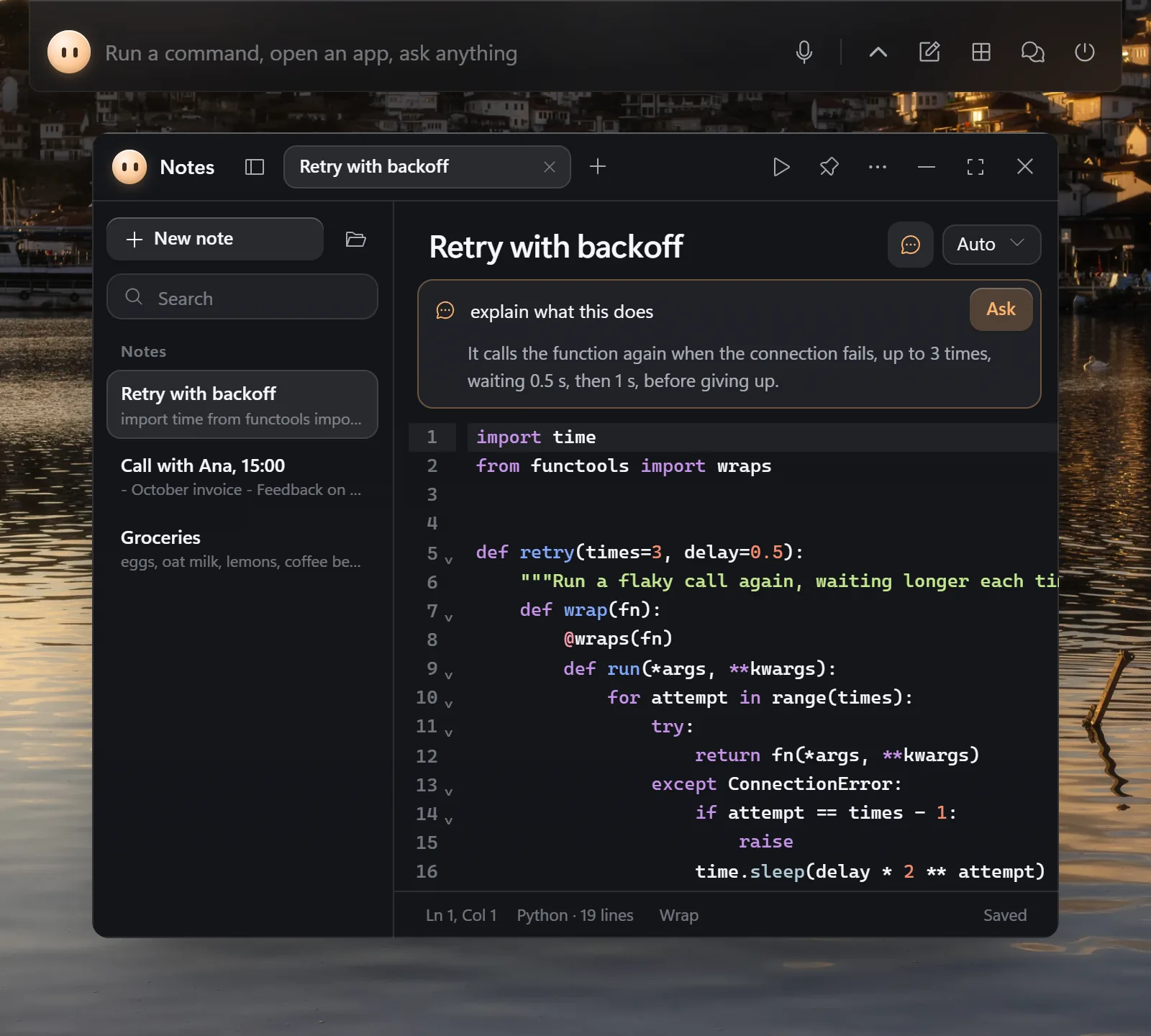
Task: Collapse the code fold at line 11
Action: pyautogui.click(x=449, y=734)
